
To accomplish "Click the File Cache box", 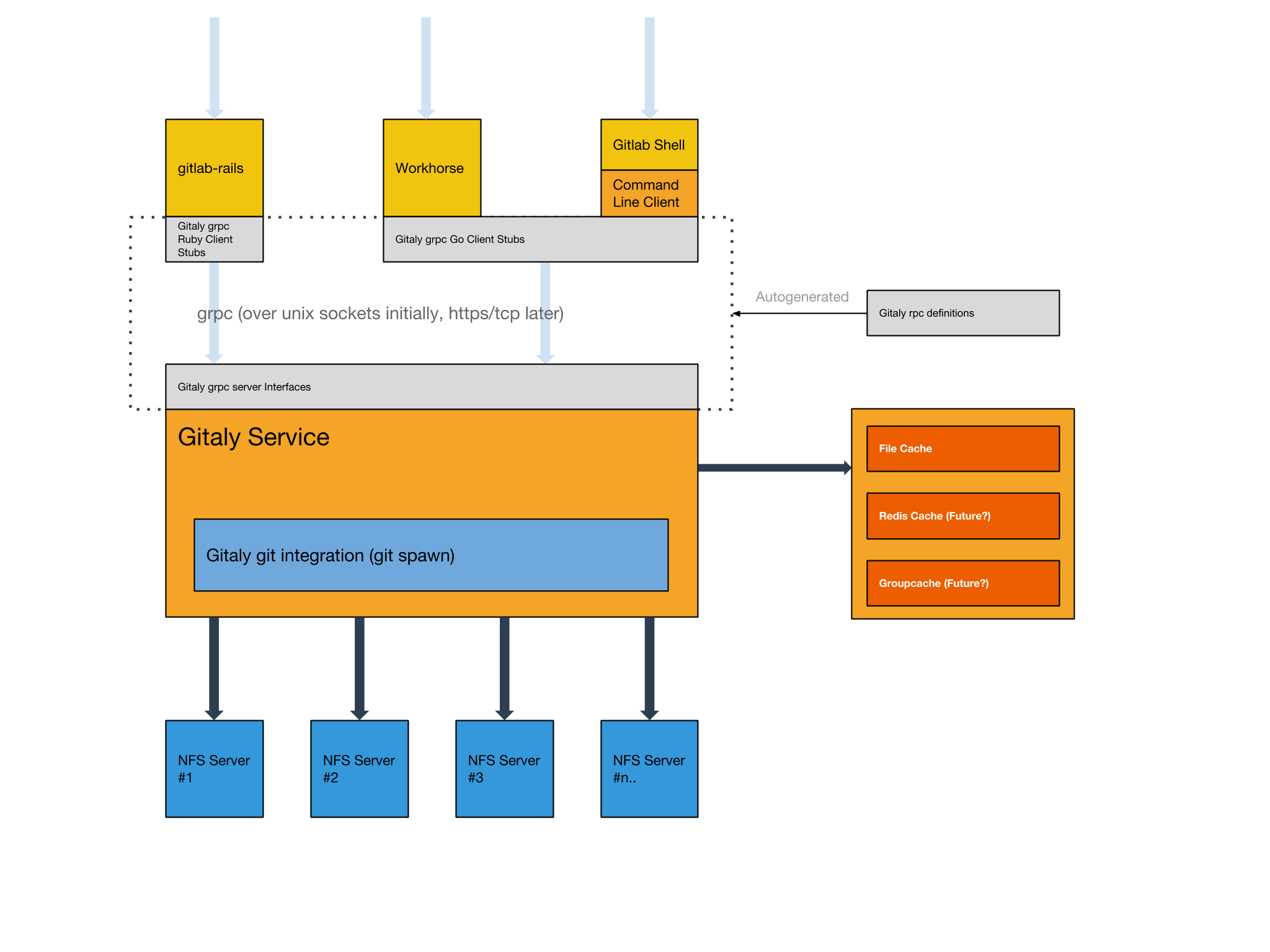I will (962, 449).
